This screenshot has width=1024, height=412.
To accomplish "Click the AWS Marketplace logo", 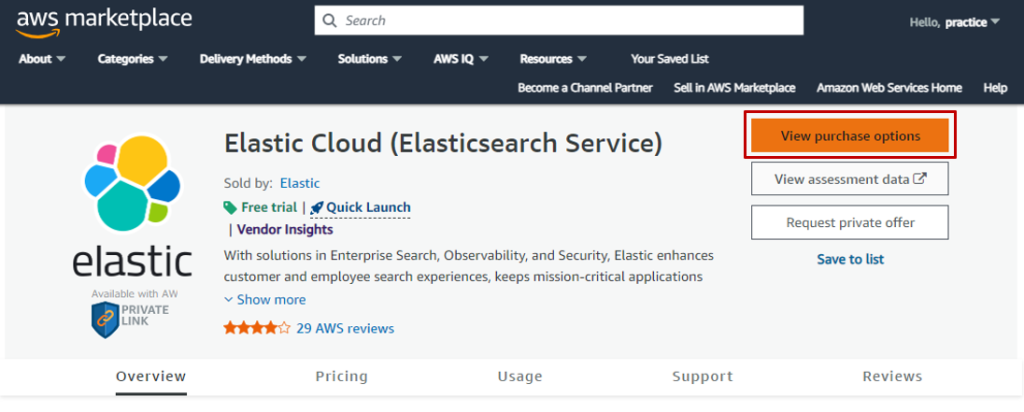I will pyautogui.click(x=104, y=21).
